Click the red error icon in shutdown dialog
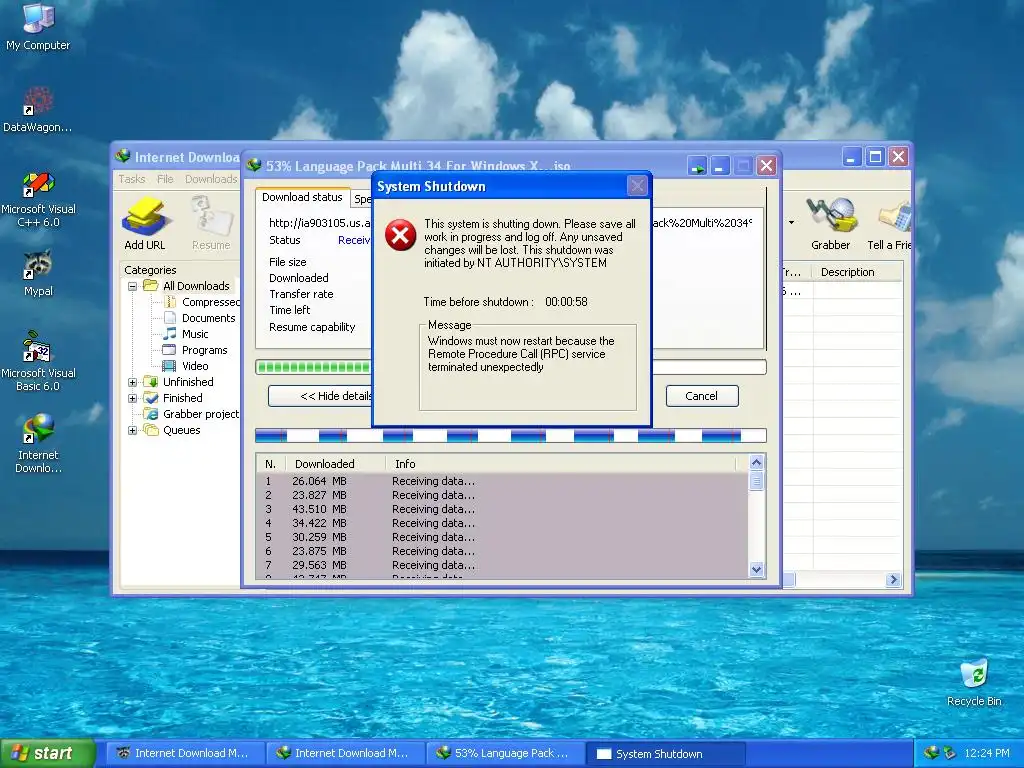The width and height of the screenshot is (1024, 768). click(400, 235)
